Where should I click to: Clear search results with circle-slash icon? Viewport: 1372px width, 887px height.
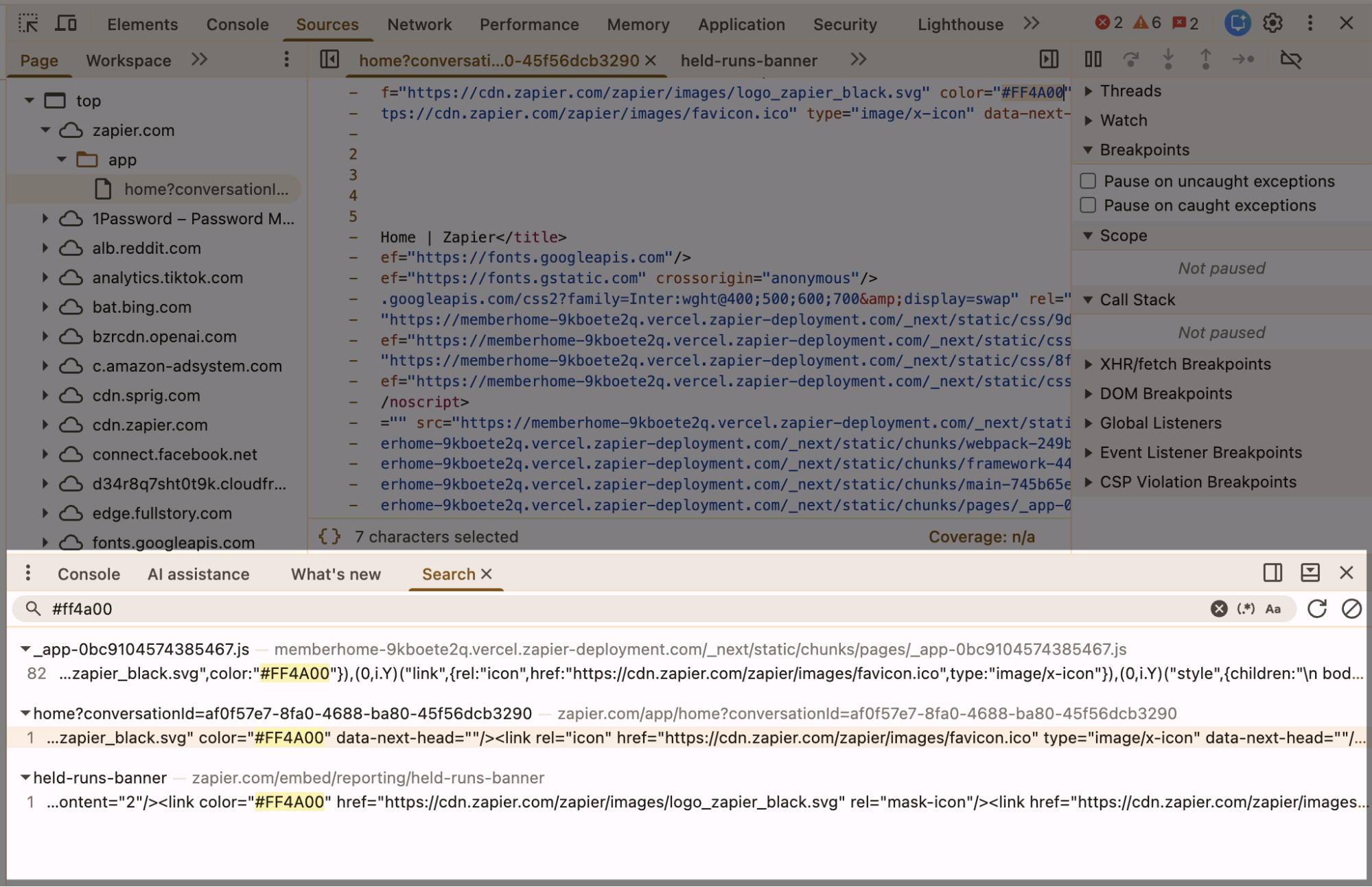[1351, 608]
